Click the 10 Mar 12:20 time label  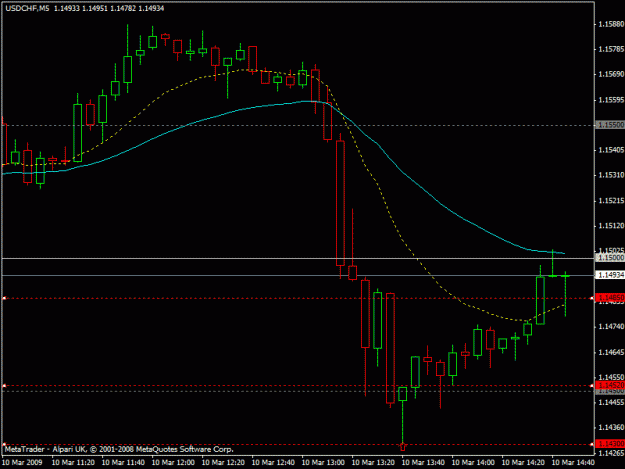click(223, 463)
